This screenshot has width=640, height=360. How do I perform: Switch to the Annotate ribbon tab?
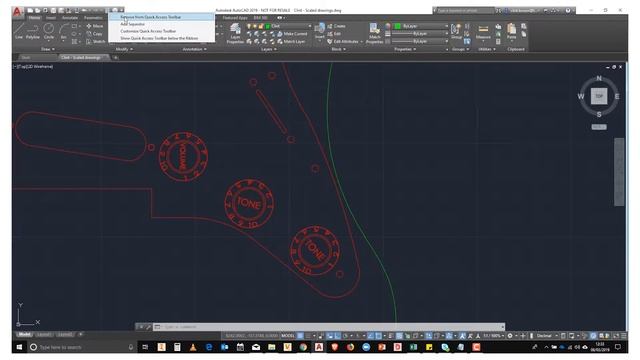pyautogui.click(x=70, y=18)
